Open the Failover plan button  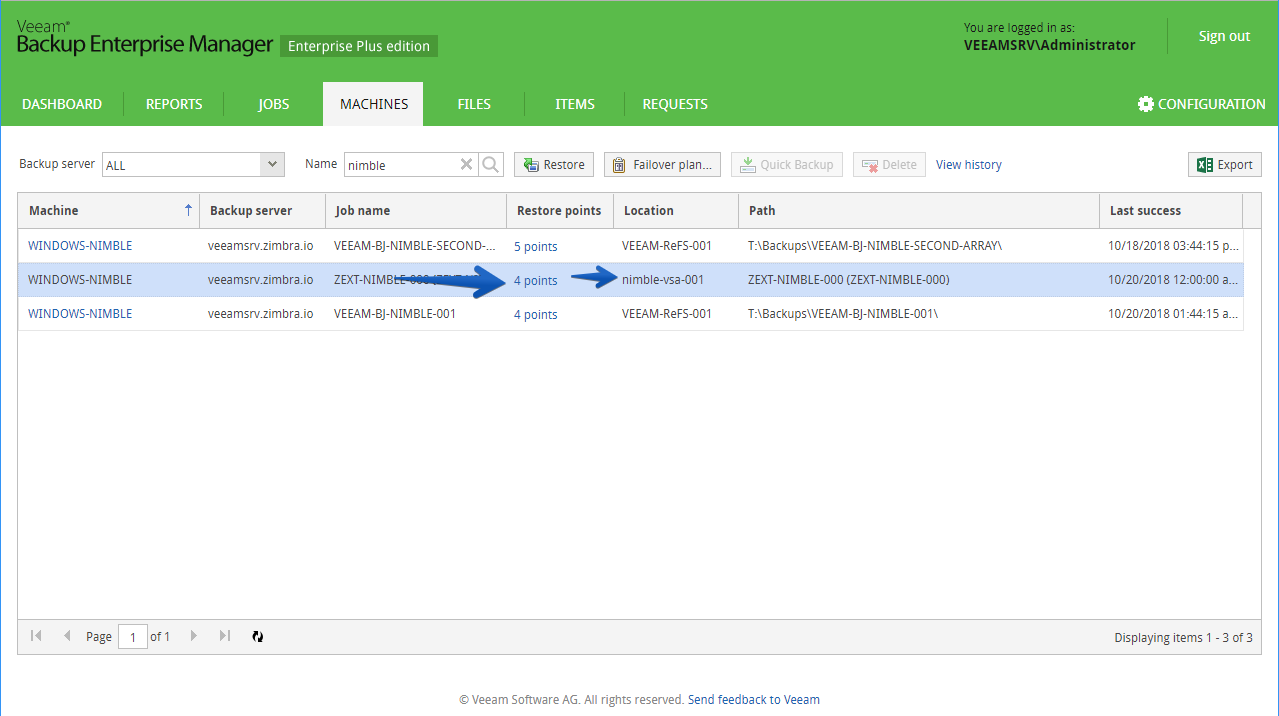(x=662, y=165)
